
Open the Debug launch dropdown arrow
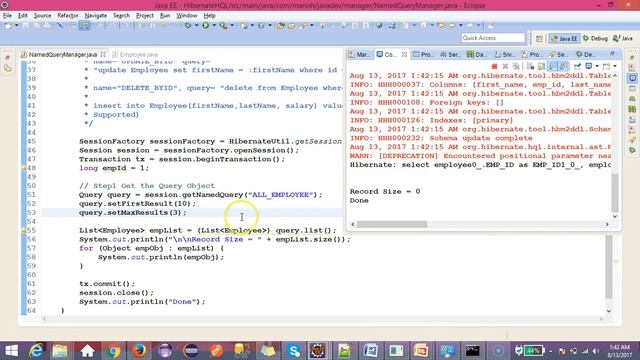pyautogui.click(x=196, y=25)
